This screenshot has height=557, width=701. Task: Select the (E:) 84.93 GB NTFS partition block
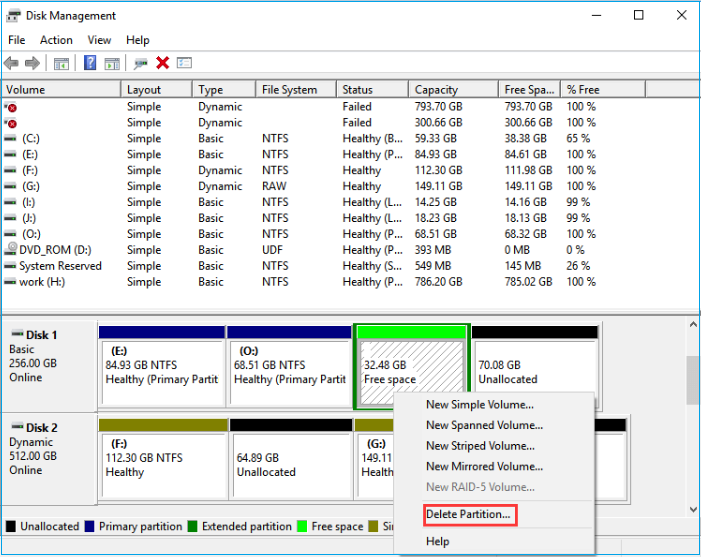pyautogui.click(x=162, y=366)
